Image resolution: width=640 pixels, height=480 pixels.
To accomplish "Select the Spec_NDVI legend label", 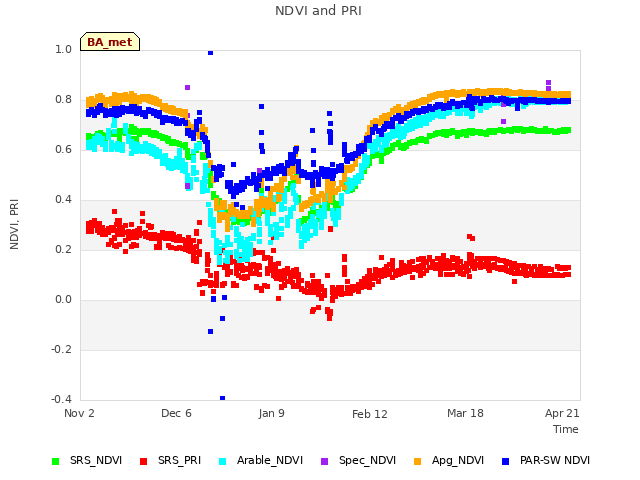I will pyautogui.click(x=367, y=460).
